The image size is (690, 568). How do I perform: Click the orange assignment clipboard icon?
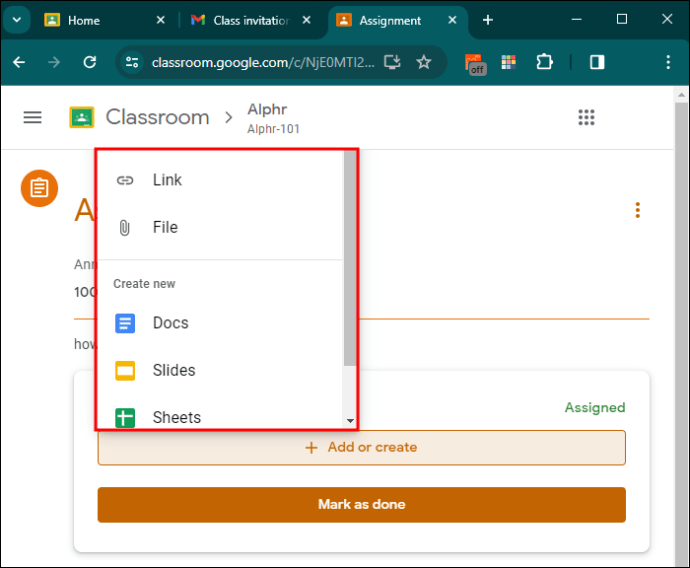40,188
